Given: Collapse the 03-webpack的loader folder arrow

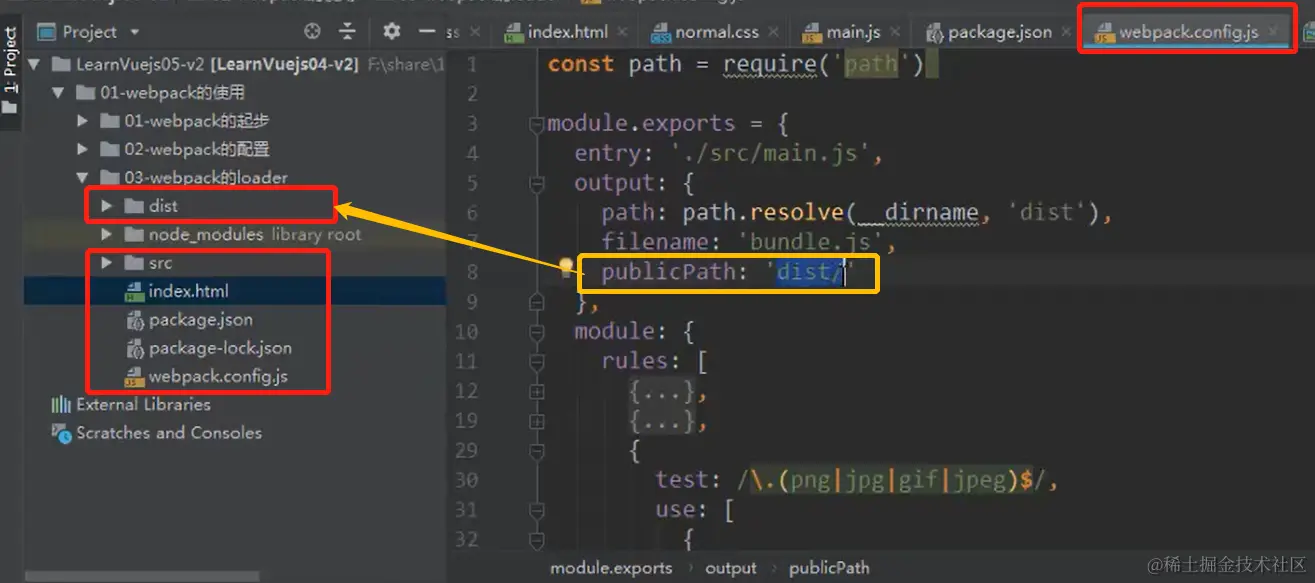Looking at the screenshot, I should [x=84, y=178].
